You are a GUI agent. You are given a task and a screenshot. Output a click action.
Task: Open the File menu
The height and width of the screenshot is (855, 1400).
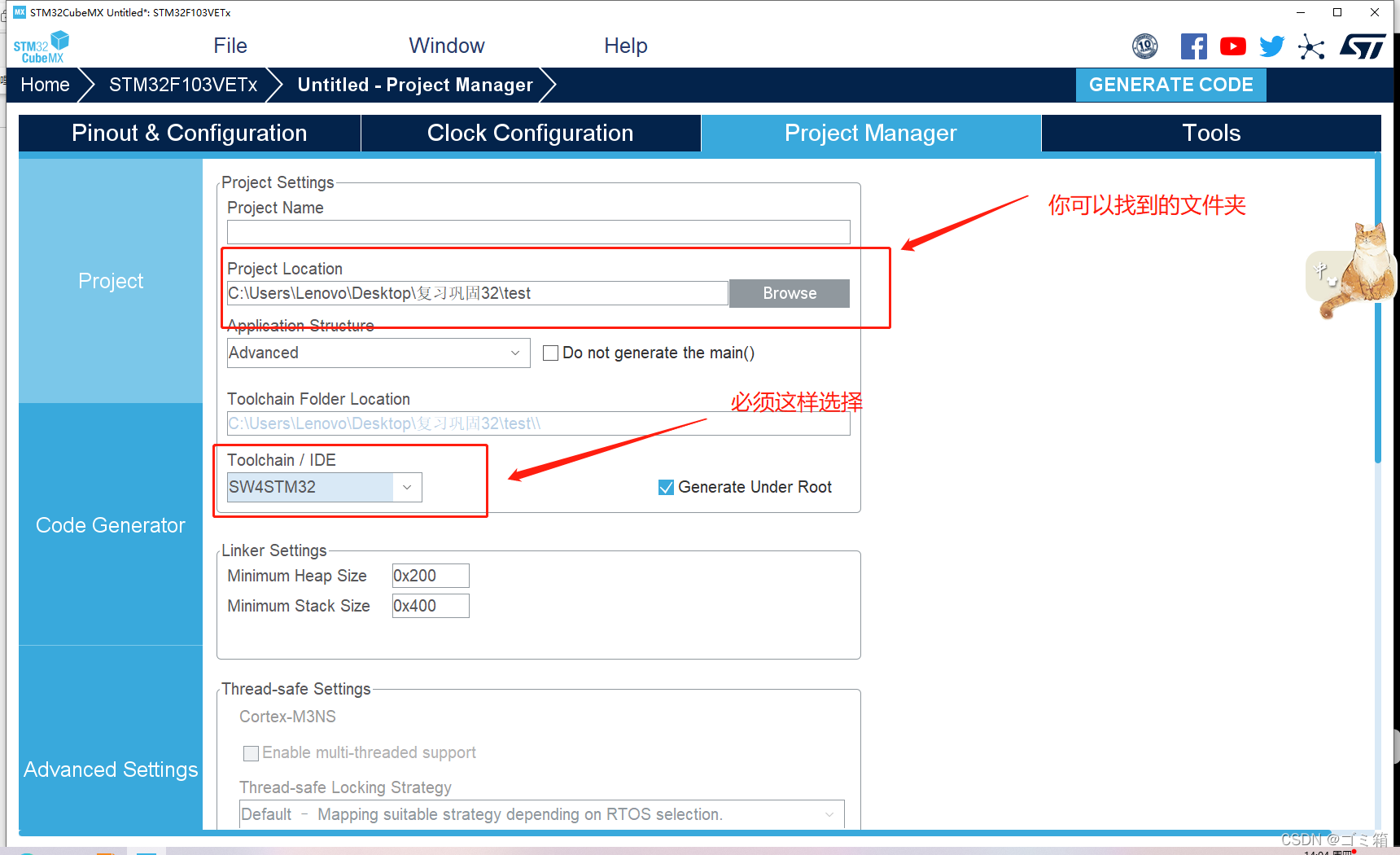230,46
